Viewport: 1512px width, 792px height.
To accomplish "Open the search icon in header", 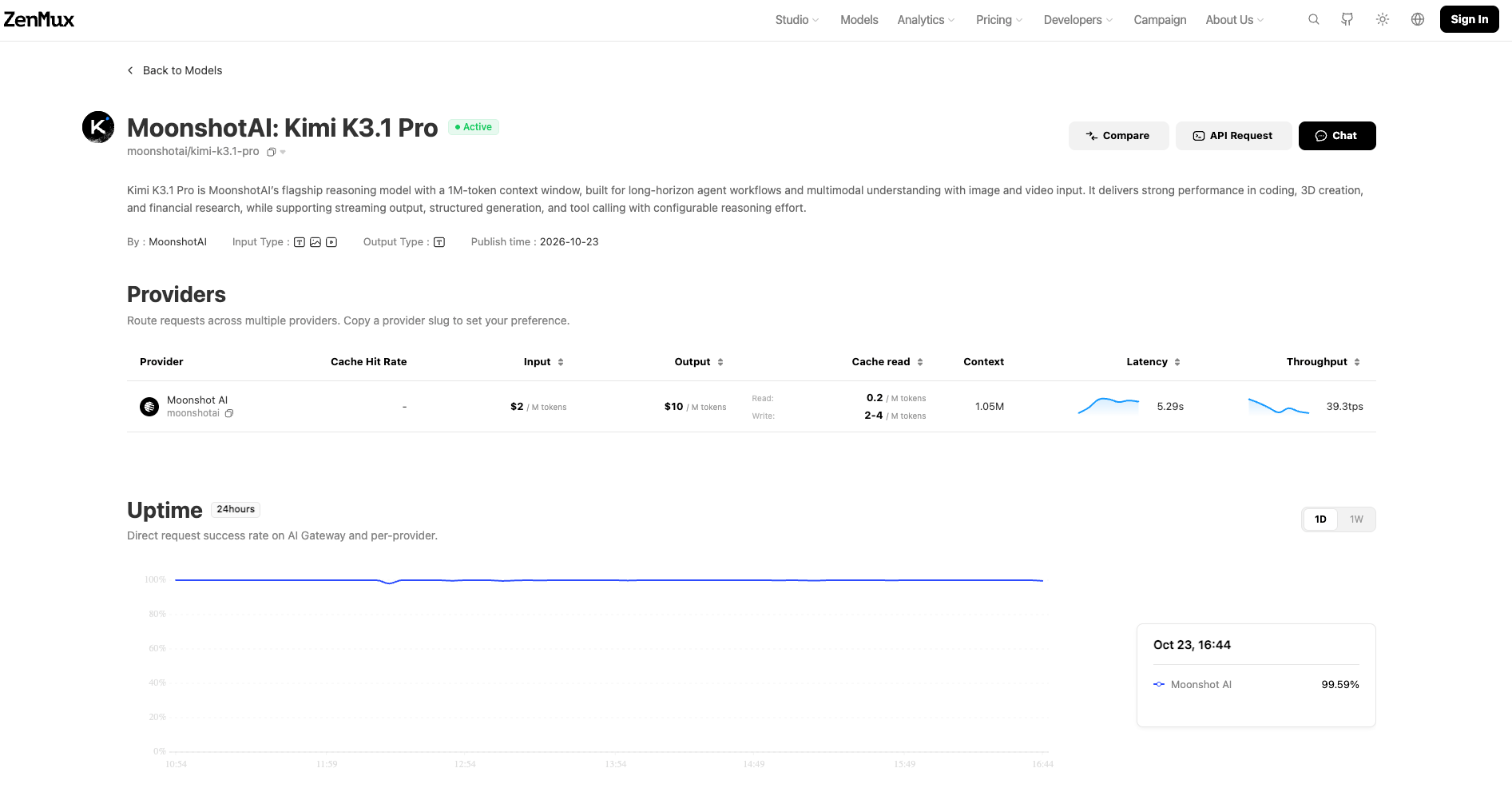I will pos(1313,19).
